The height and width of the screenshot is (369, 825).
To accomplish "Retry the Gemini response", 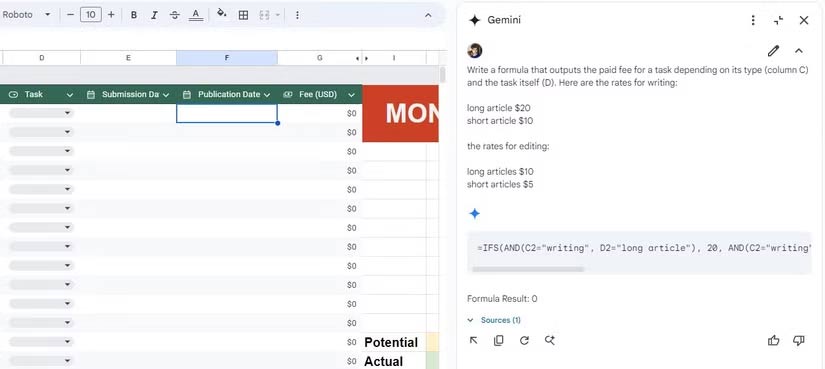I will click(x=524, y=341).
